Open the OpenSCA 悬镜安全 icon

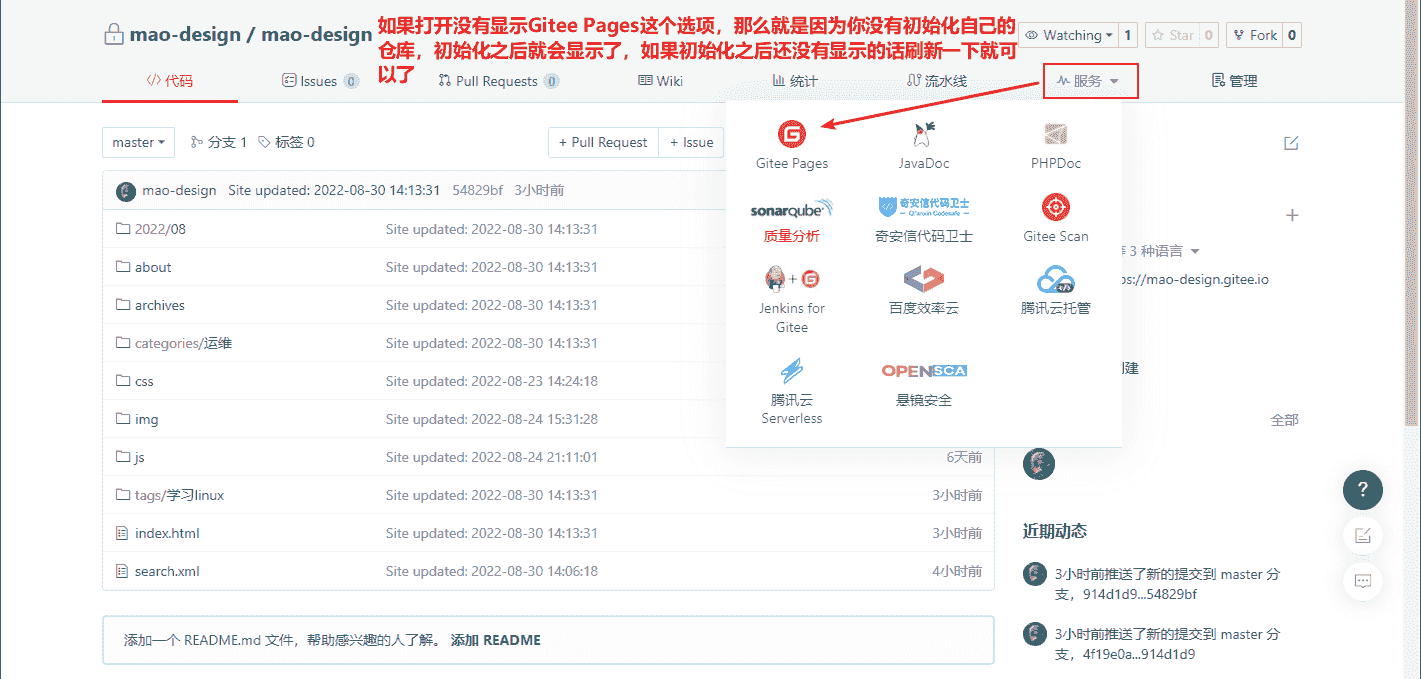pos(923,371)
